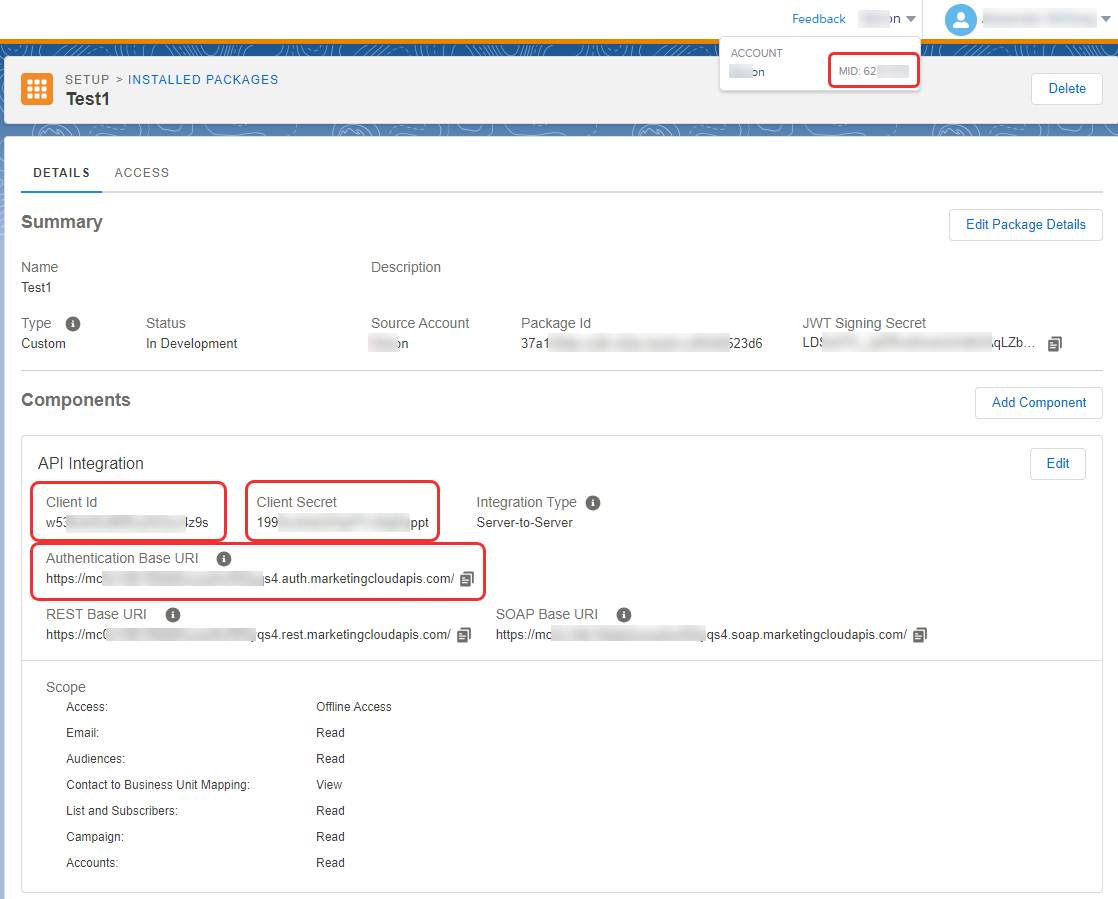Show info tooltip for Integration Type
Image resolution: width=1118 pixels, height=899 pixels.
coord(593,503)
